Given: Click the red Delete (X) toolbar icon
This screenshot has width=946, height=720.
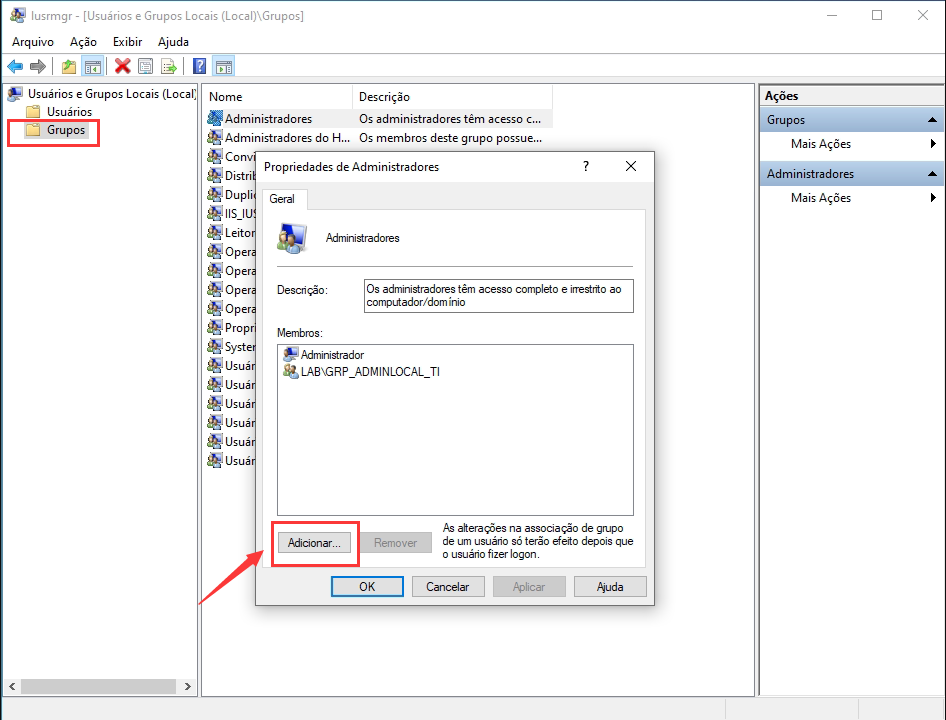Looking at the screenshot, I should click(x=121, y=66).
